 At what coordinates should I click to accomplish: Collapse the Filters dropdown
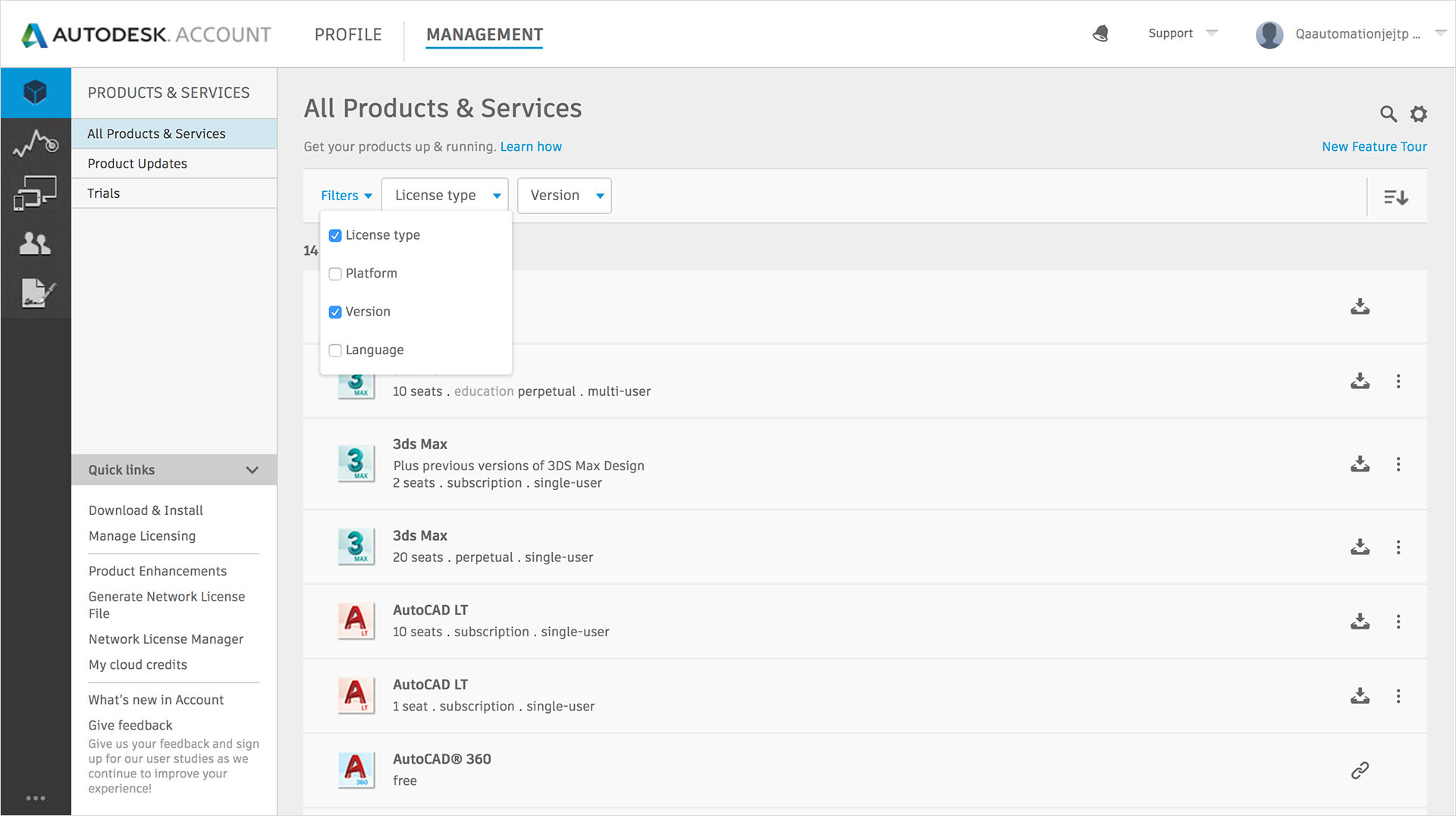pos(347,196)
